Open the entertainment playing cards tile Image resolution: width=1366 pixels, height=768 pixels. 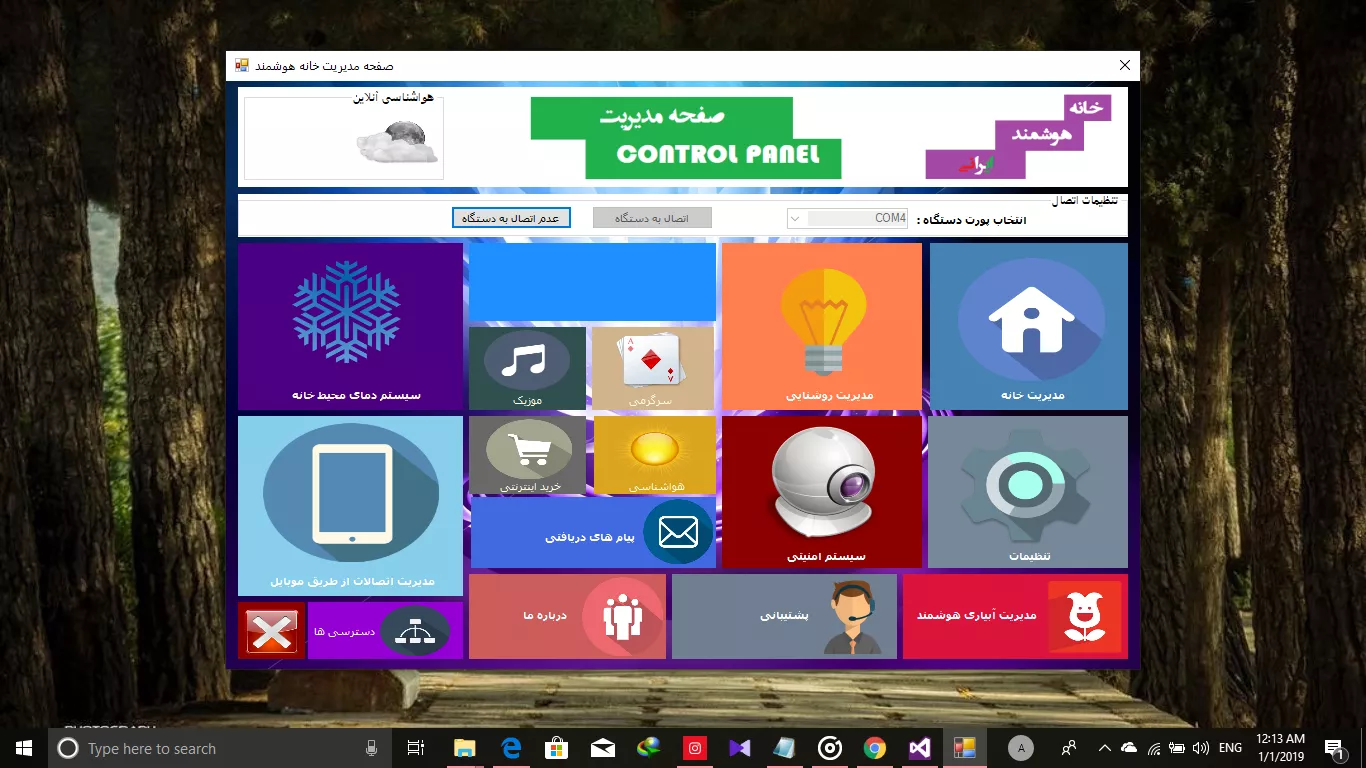click(652, 368)
